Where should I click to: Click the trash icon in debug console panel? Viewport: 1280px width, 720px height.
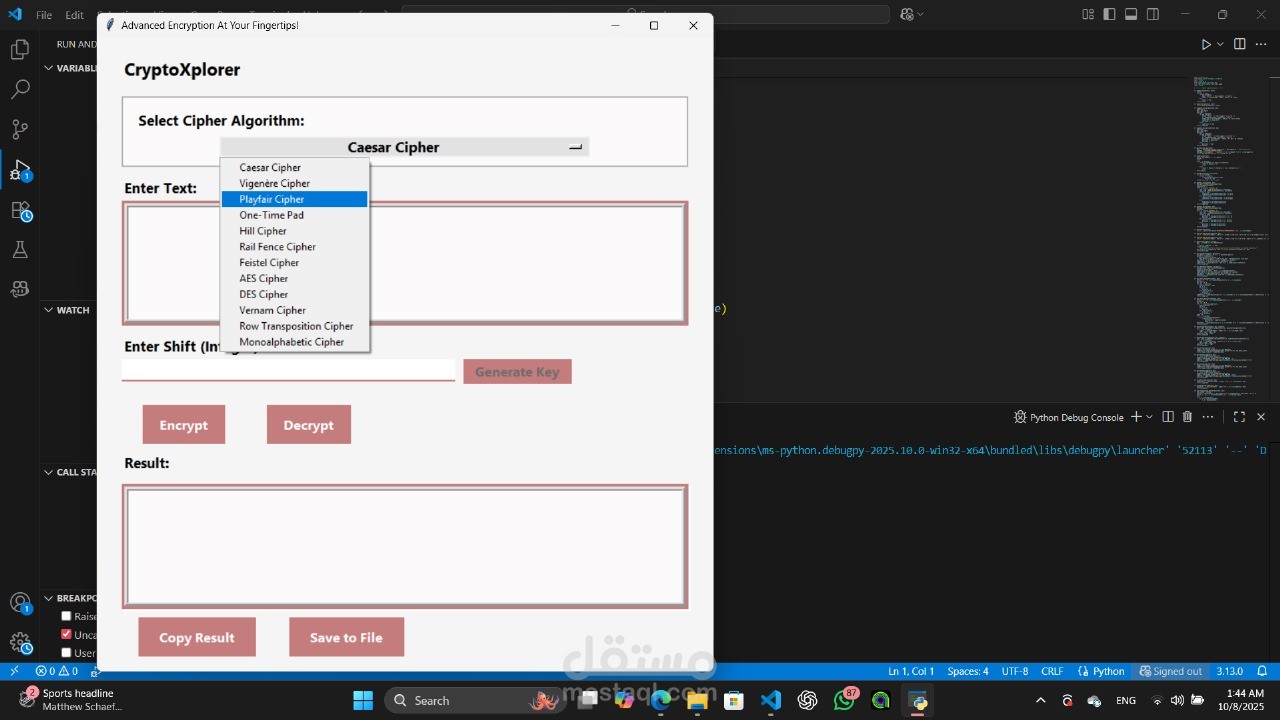[x=1187, y=417]
